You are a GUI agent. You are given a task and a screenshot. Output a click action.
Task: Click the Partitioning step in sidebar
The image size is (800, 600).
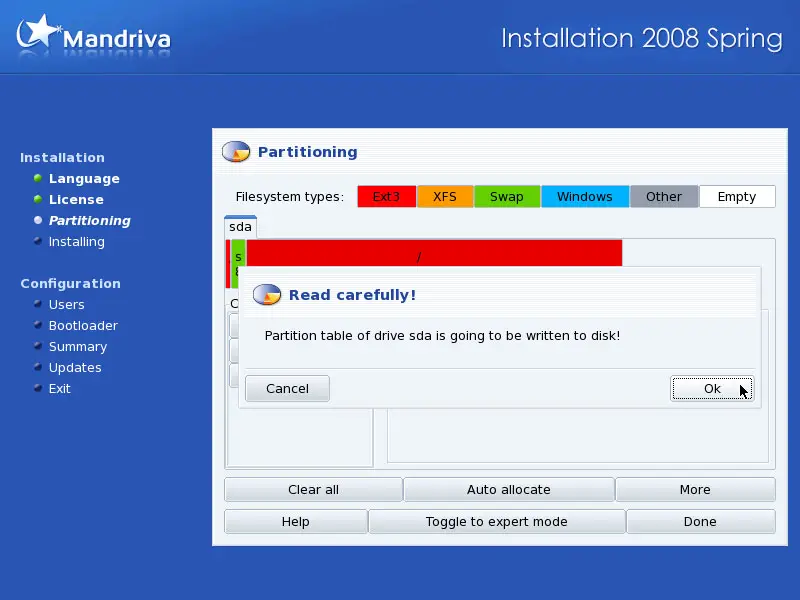(90, 220)
